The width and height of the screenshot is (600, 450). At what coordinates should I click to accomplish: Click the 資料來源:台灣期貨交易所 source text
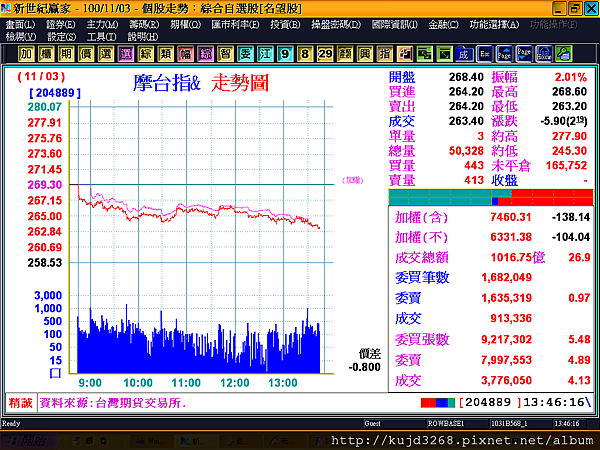113,403
